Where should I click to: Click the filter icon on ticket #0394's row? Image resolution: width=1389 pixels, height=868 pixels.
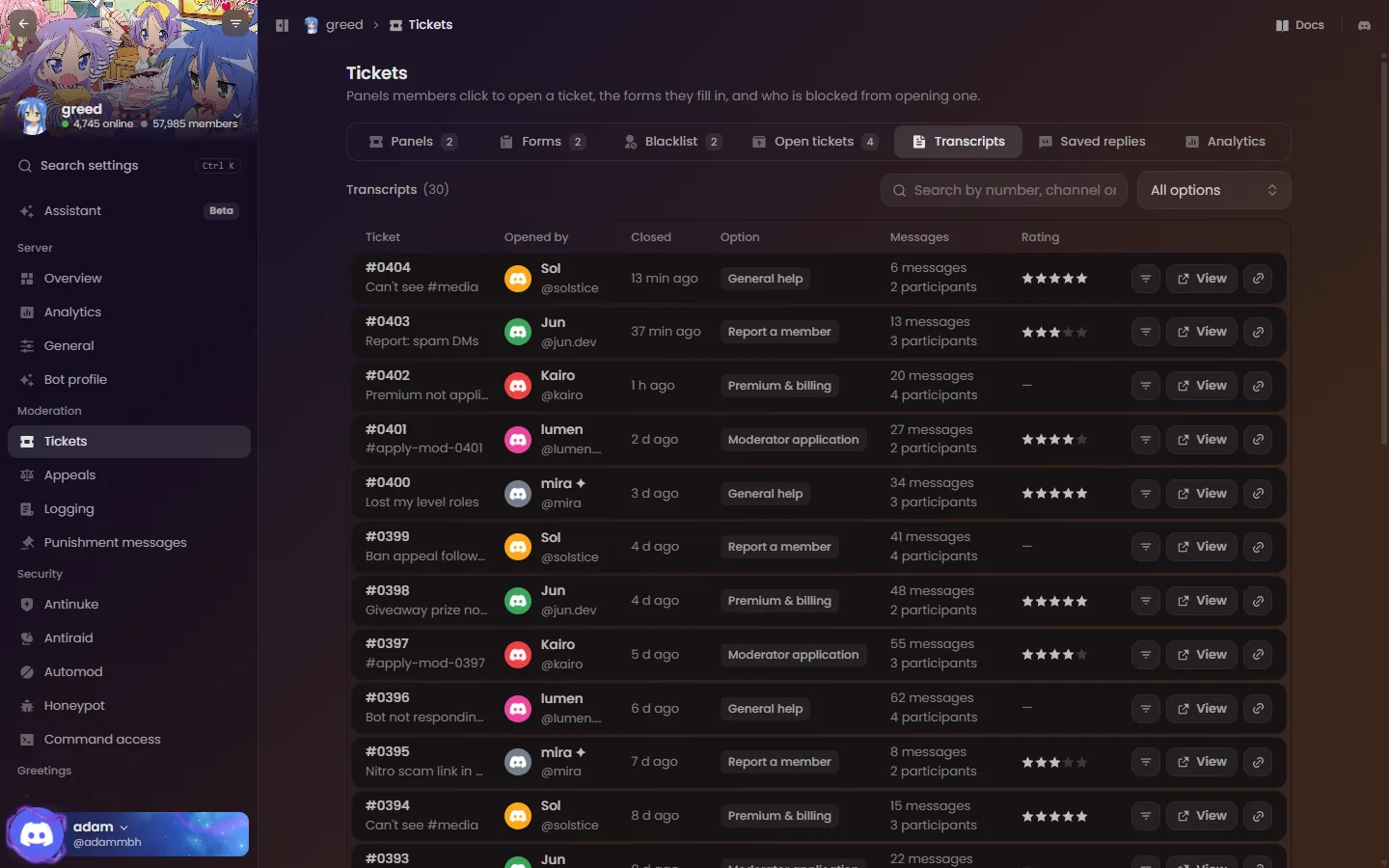click(1145, 816)
